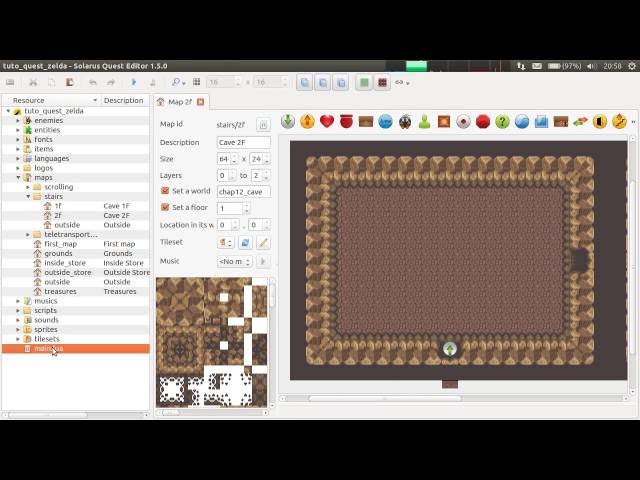The height and width of the screenshot is (480, 640).
Task: Select the blue Crystal orb tool
Action: (522, 122)
